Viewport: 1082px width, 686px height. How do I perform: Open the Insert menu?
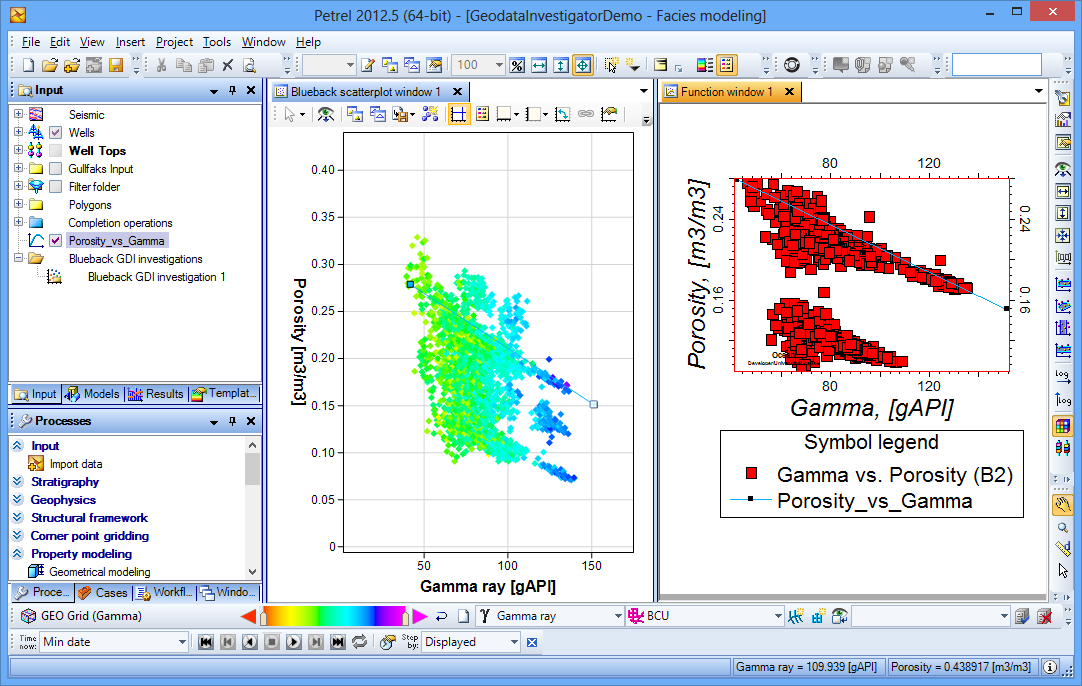coord(130,42)
